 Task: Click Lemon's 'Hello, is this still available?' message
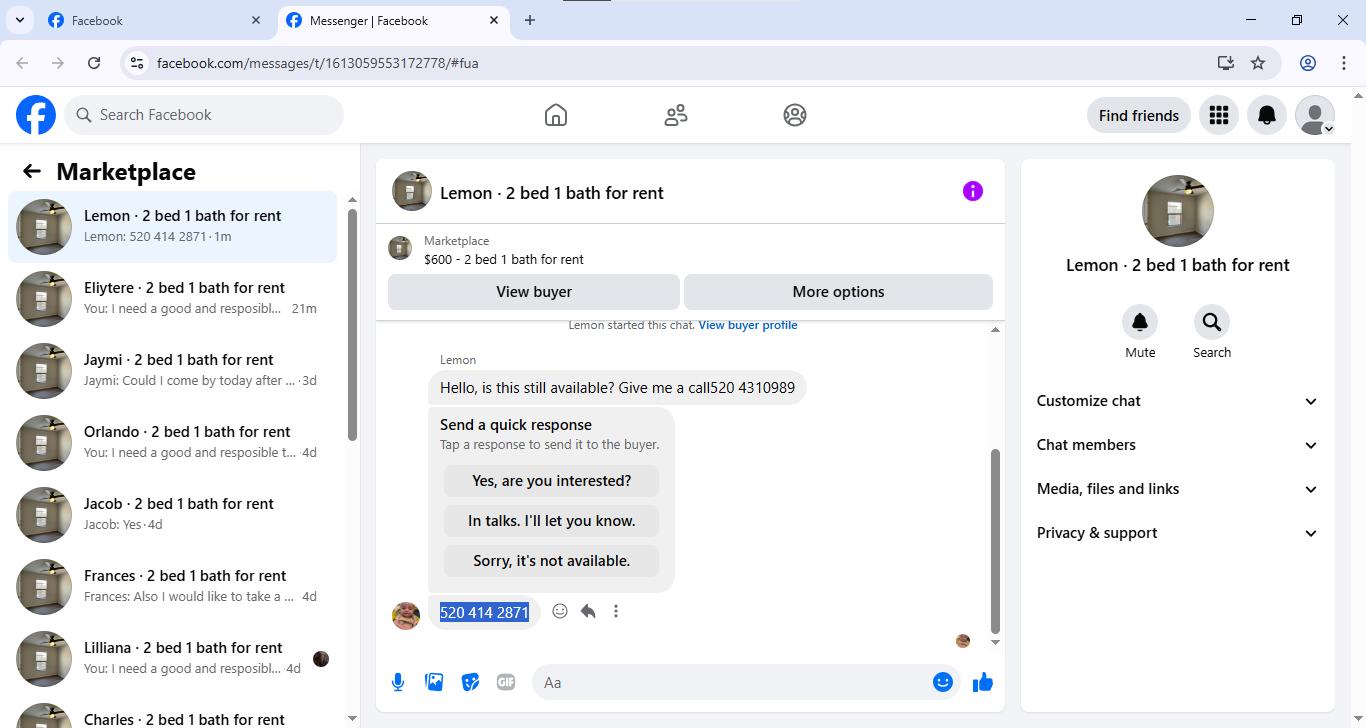coord(617,387)
